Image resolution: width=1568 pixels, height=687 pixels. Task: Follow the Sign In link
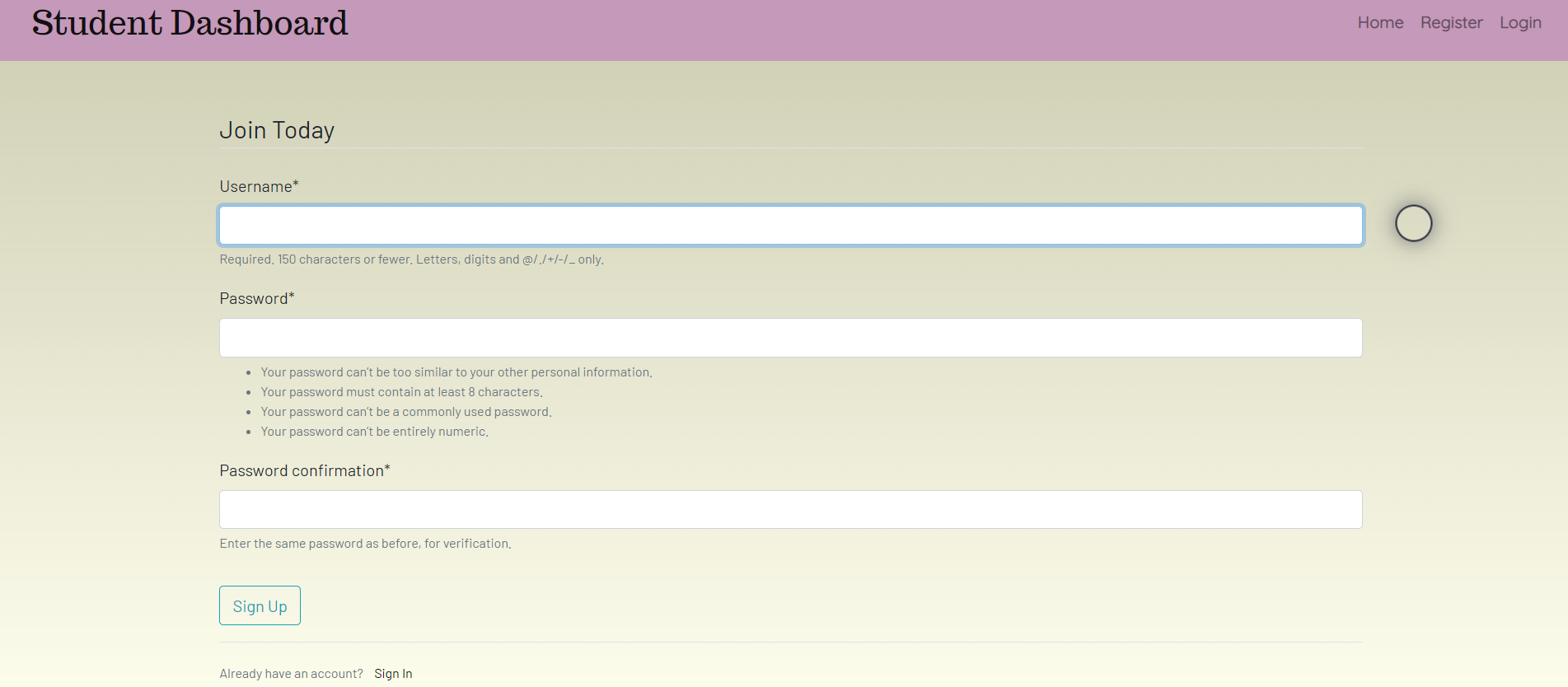[x=393, y=674]
